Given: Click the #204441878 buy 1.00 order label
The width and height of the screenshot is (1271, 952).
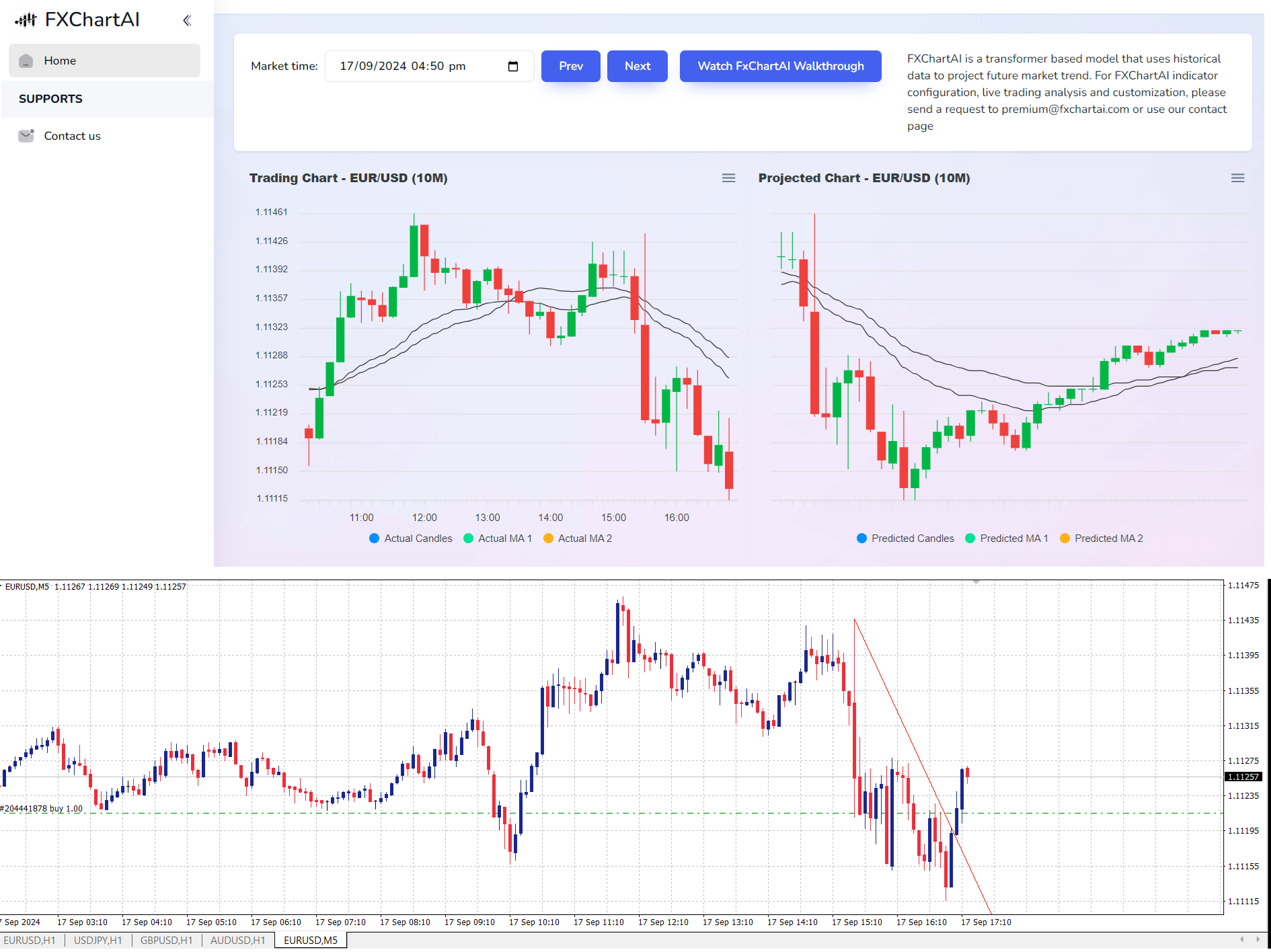Looking at the screenshot, I should [x=42, y=808].
